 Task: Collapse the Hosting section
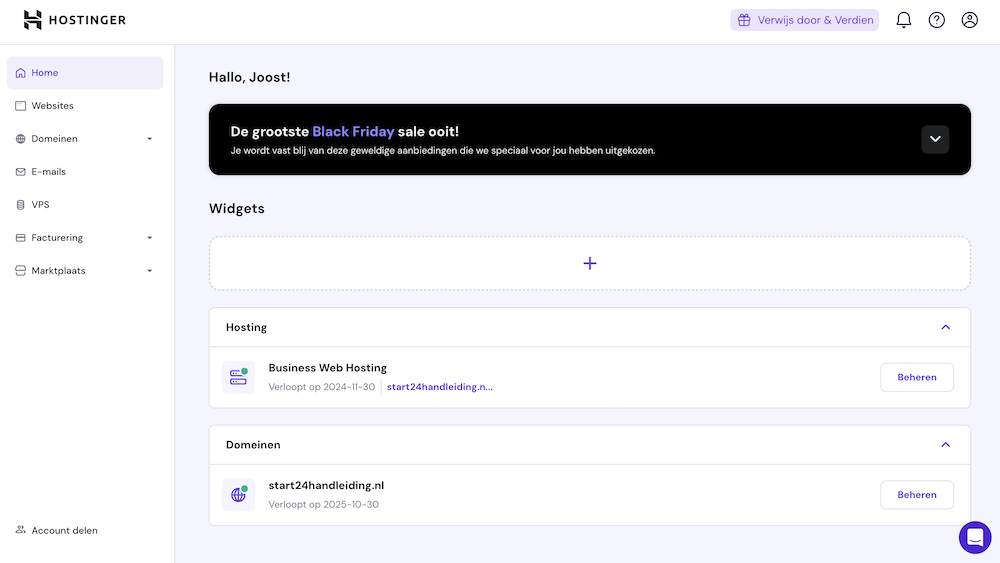coord(945,327)
